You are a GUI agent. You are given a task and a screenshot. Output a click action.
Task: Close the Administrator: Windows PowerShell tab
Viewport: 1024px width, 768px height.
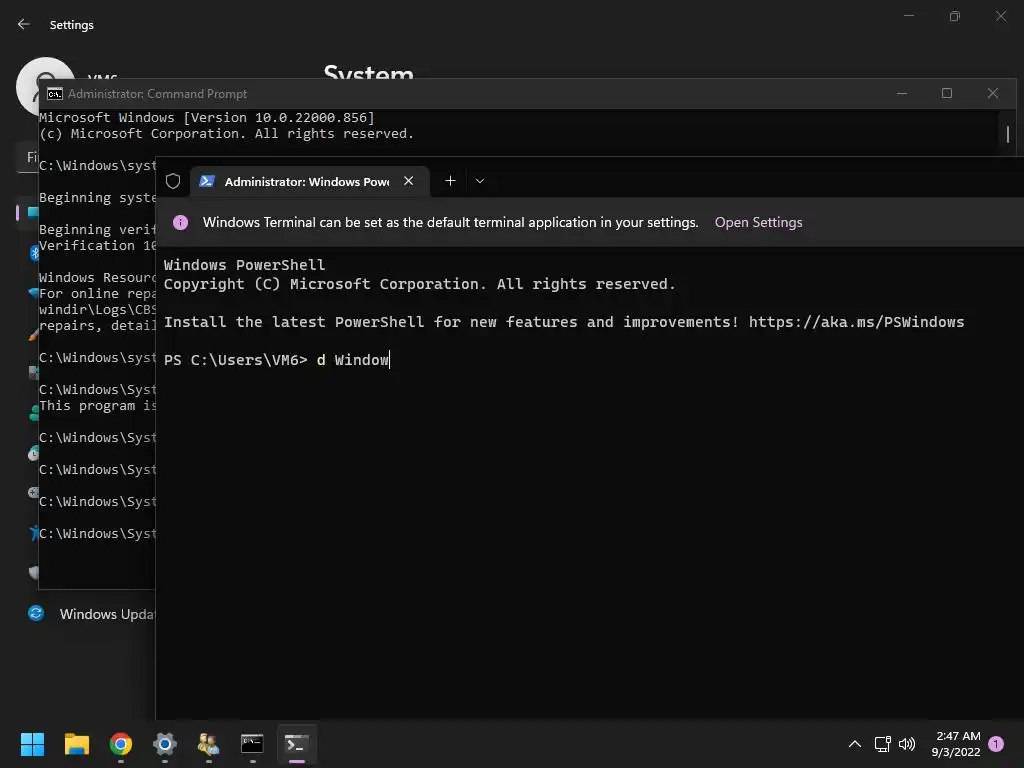click(x=408, y=181)
